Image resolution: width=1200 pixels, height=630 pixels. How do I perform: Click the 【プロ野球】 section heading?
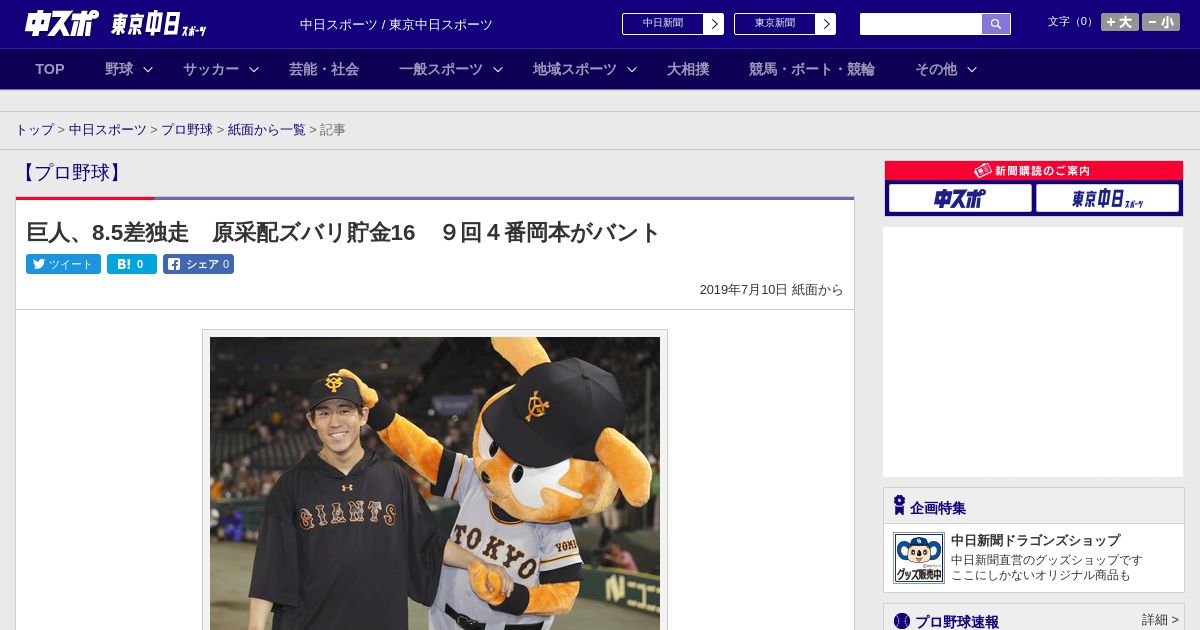point(71,172)
